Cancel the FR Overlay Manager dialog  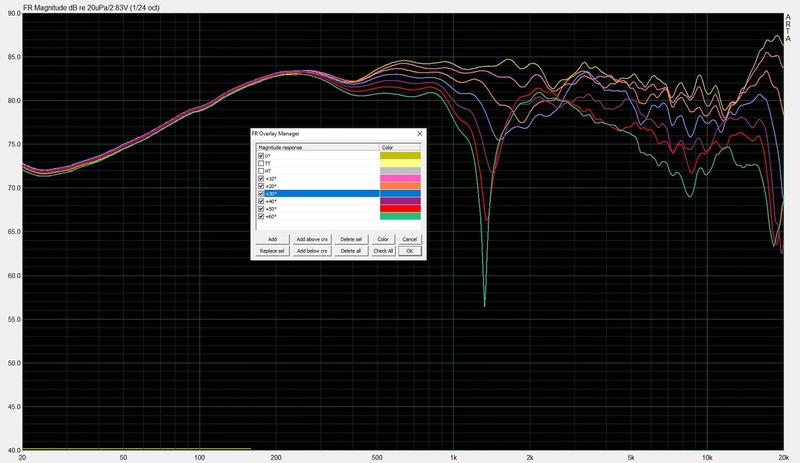point(409,240)
